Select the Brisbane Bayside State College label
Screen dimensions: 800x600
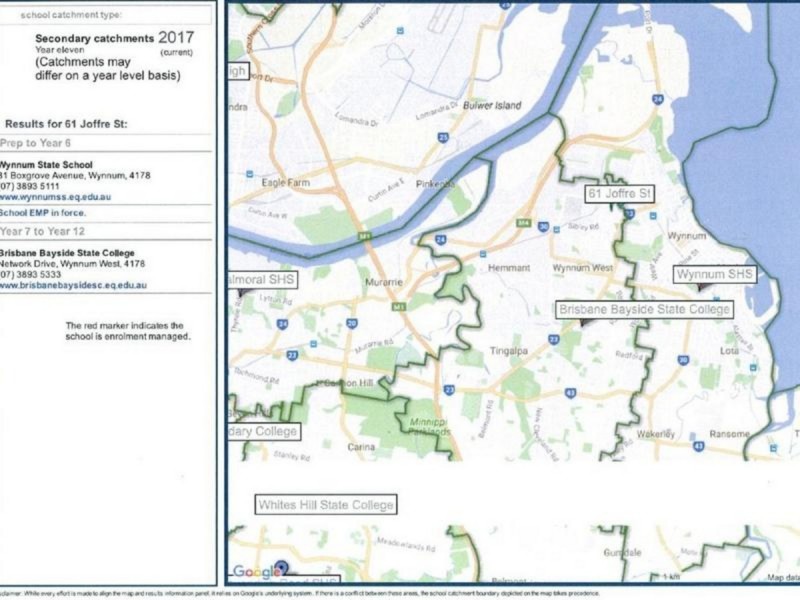point(644,310)
